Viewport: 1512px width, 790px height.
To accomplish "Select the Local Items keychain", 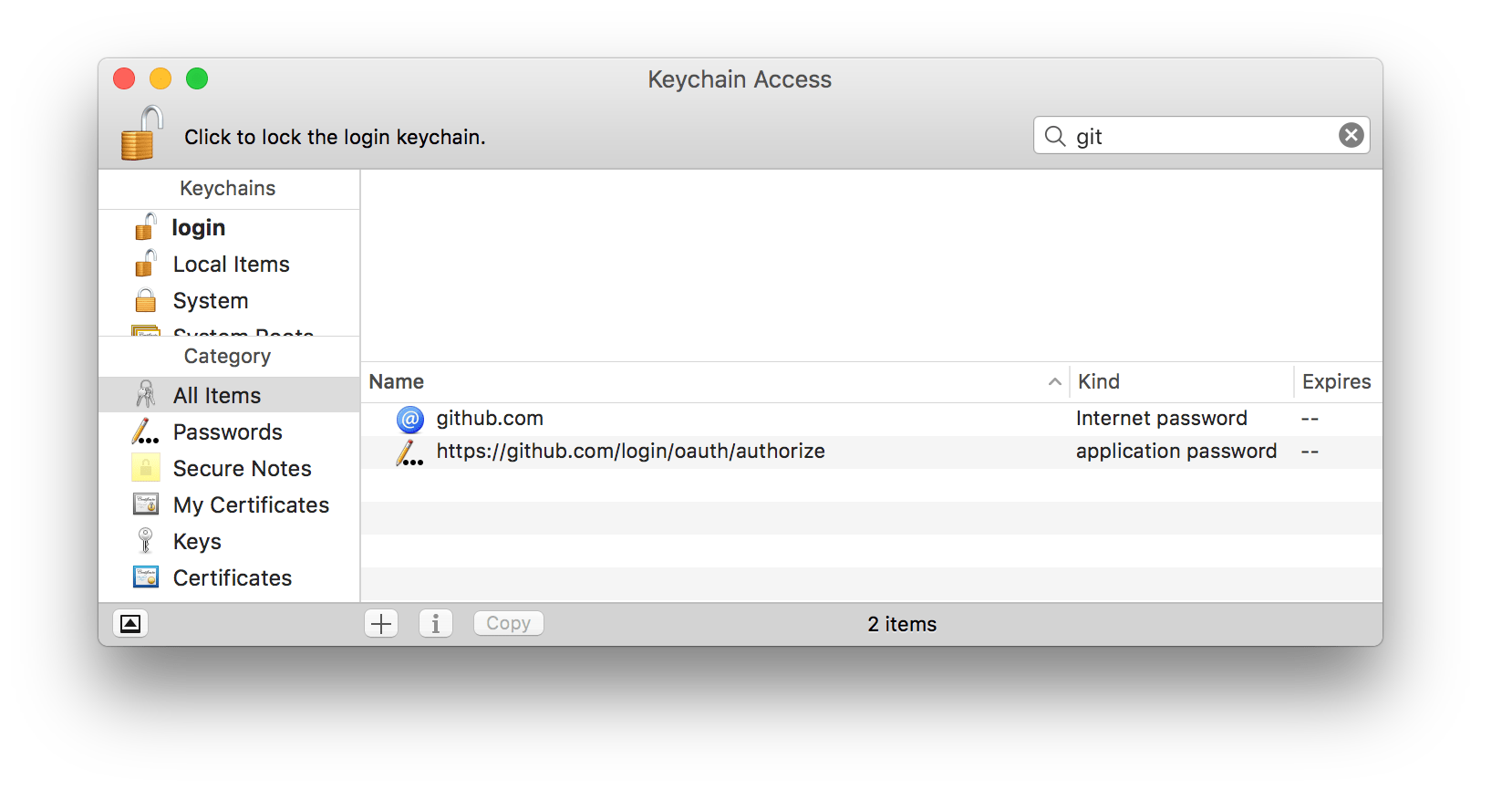I will pyautogui.click(x=231, y=265).
